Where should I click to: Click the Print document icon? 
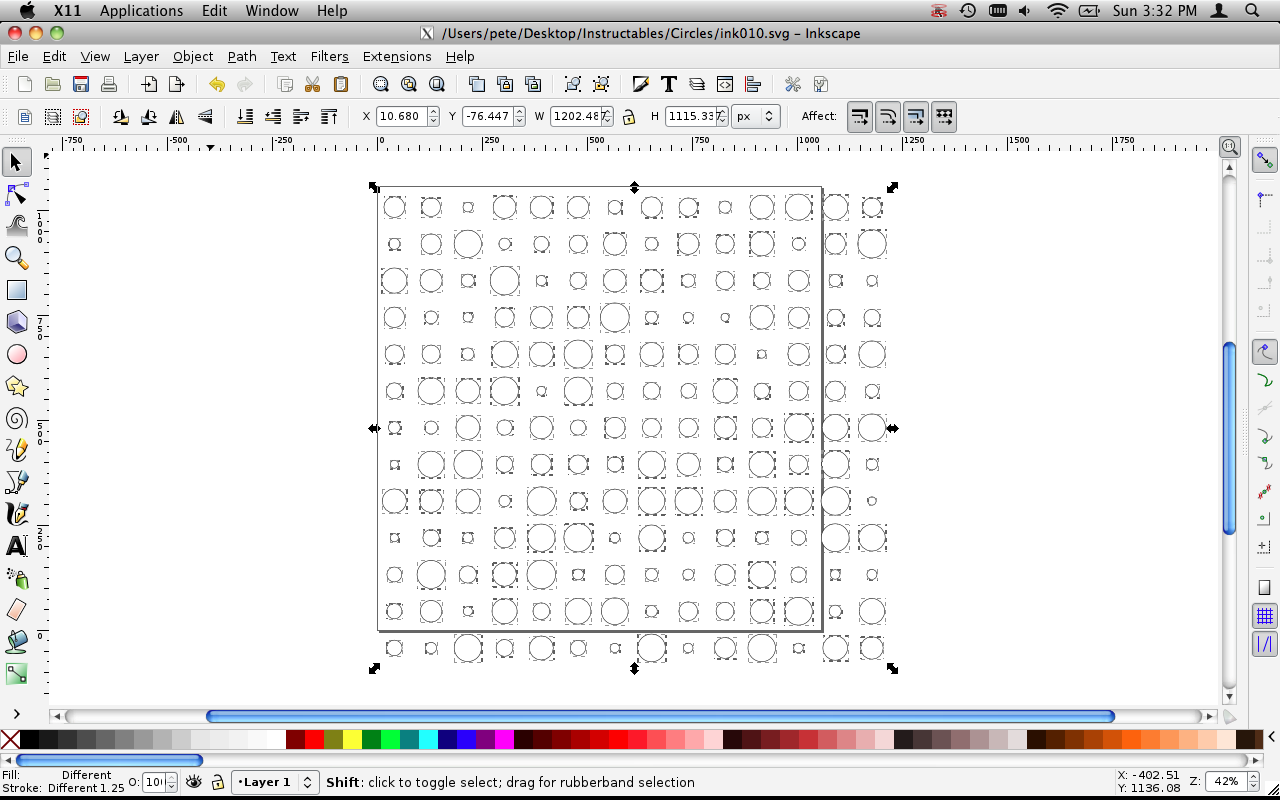point(109,84)
